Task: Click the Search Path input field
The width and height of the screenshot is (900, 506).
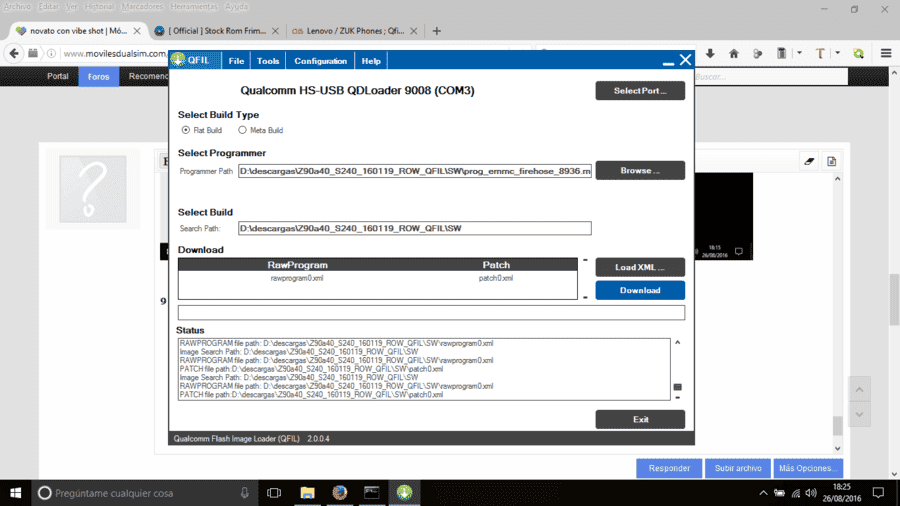Action: (414, 228)
